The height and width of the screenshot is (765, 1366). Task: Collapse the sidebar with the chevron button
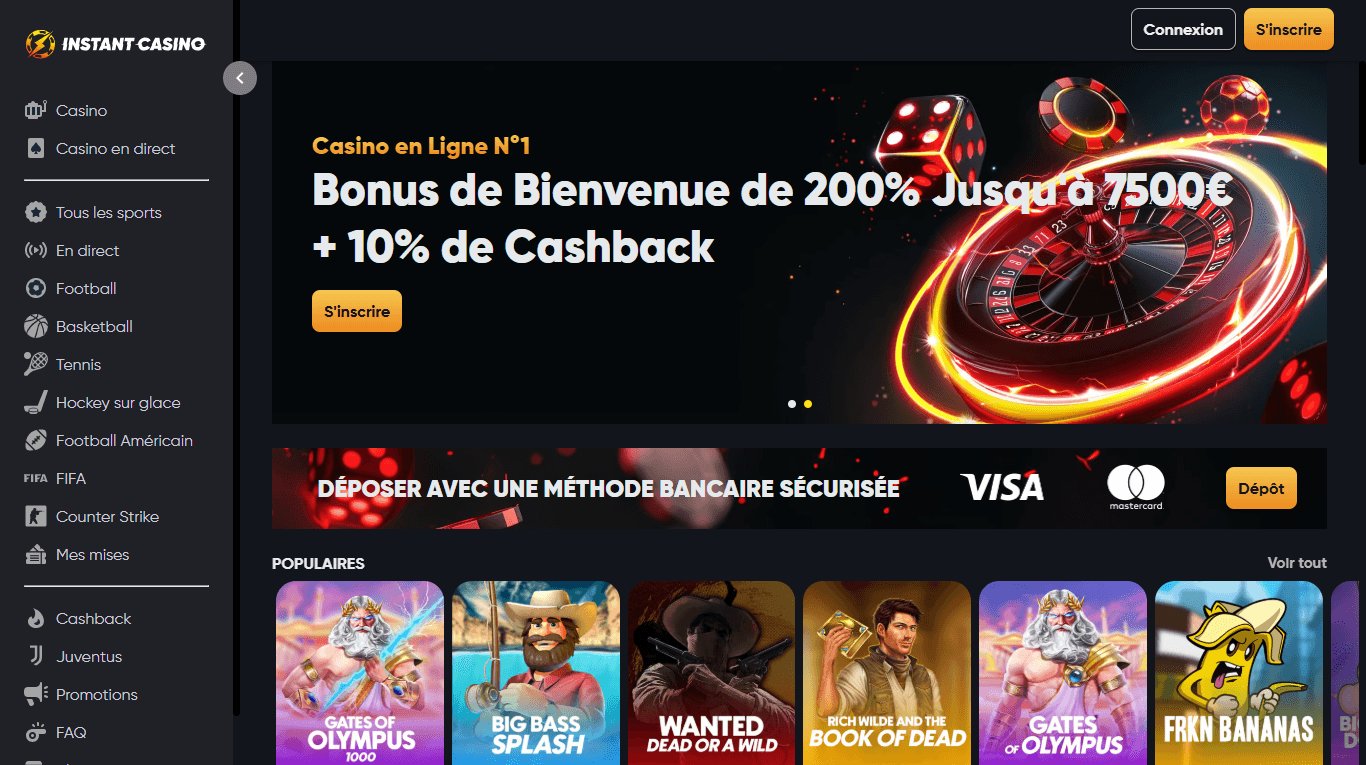pyautogui.click(x=240, y=78)
